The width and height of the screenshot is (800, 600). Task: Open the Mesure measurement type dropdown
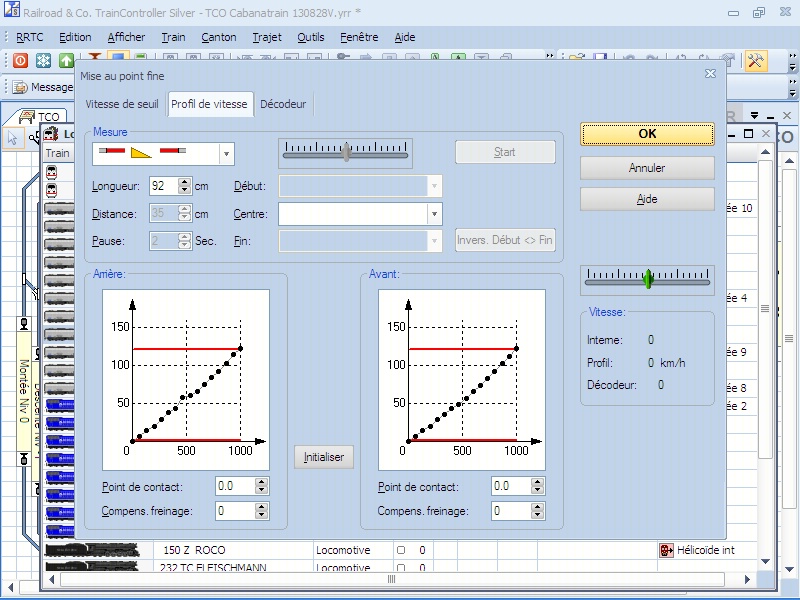point(227,154)
